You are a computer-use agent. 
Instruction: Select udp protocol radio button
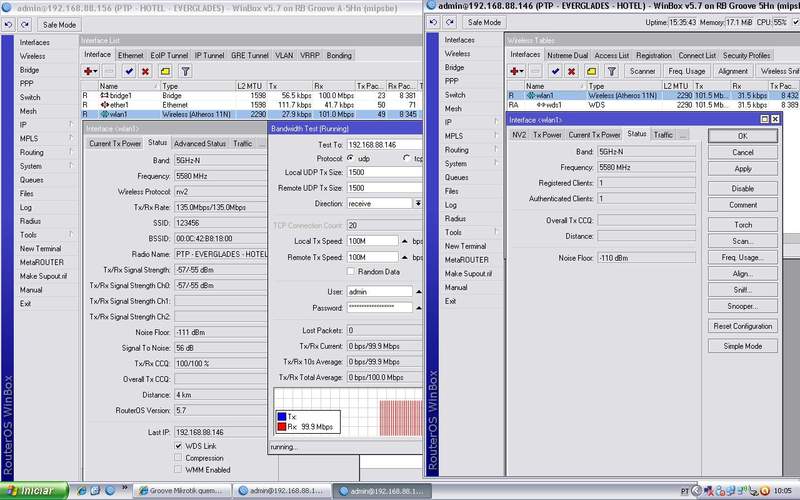tap(351, 158)
